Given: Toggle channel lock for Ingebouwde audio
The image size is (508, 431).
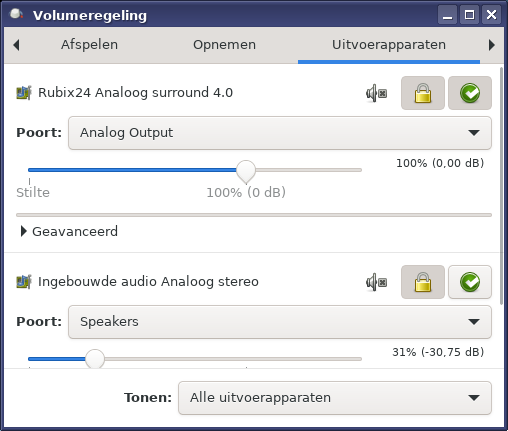Looking at the screenshot, I should point(423,282).
